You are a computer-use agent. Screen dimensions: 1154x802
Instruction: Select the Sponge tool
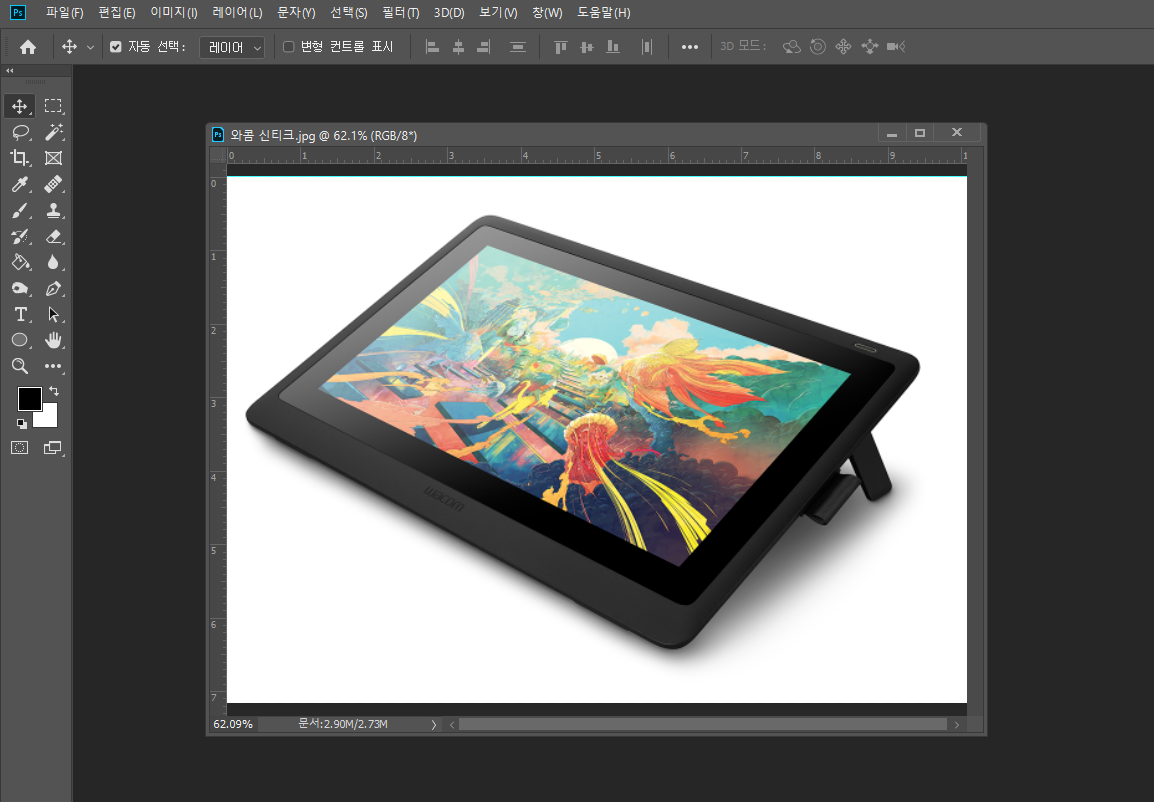[20, 288]
